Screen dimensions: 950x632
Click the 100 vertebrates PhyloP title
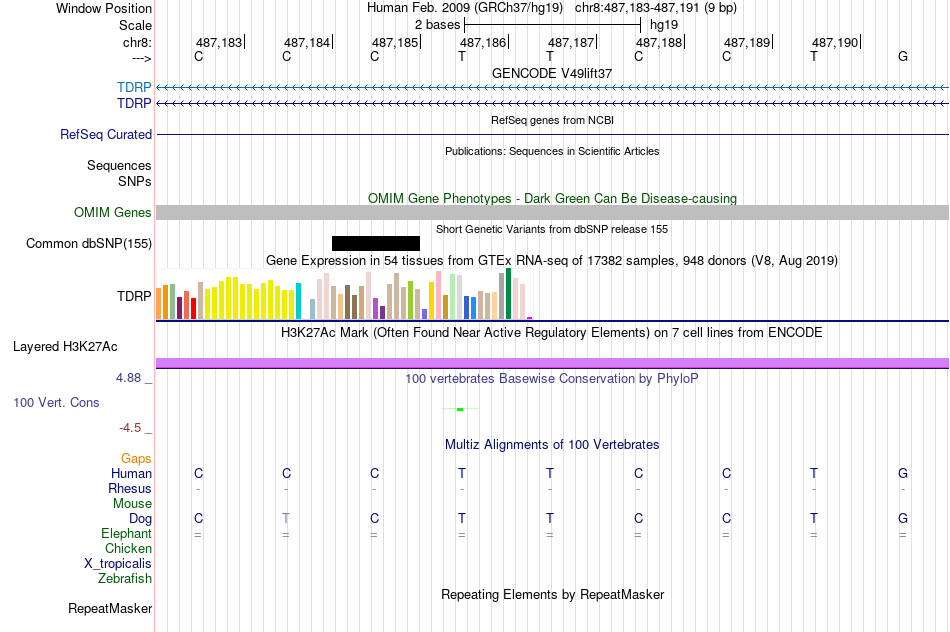pyautogui.click(x=552, y=379)
